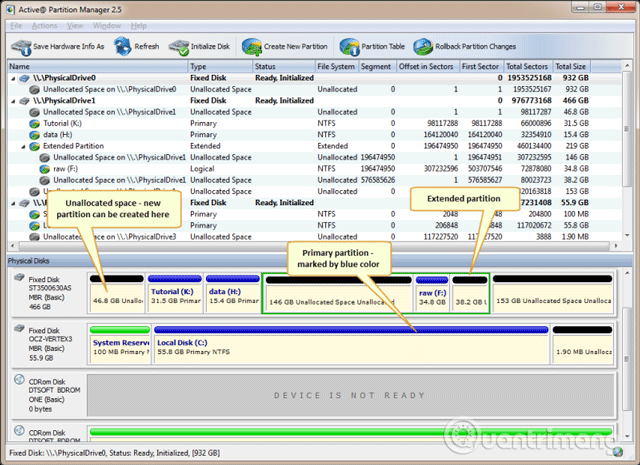Open the File menu
Screen dimensions: 640x465
(x=15, y=24)
